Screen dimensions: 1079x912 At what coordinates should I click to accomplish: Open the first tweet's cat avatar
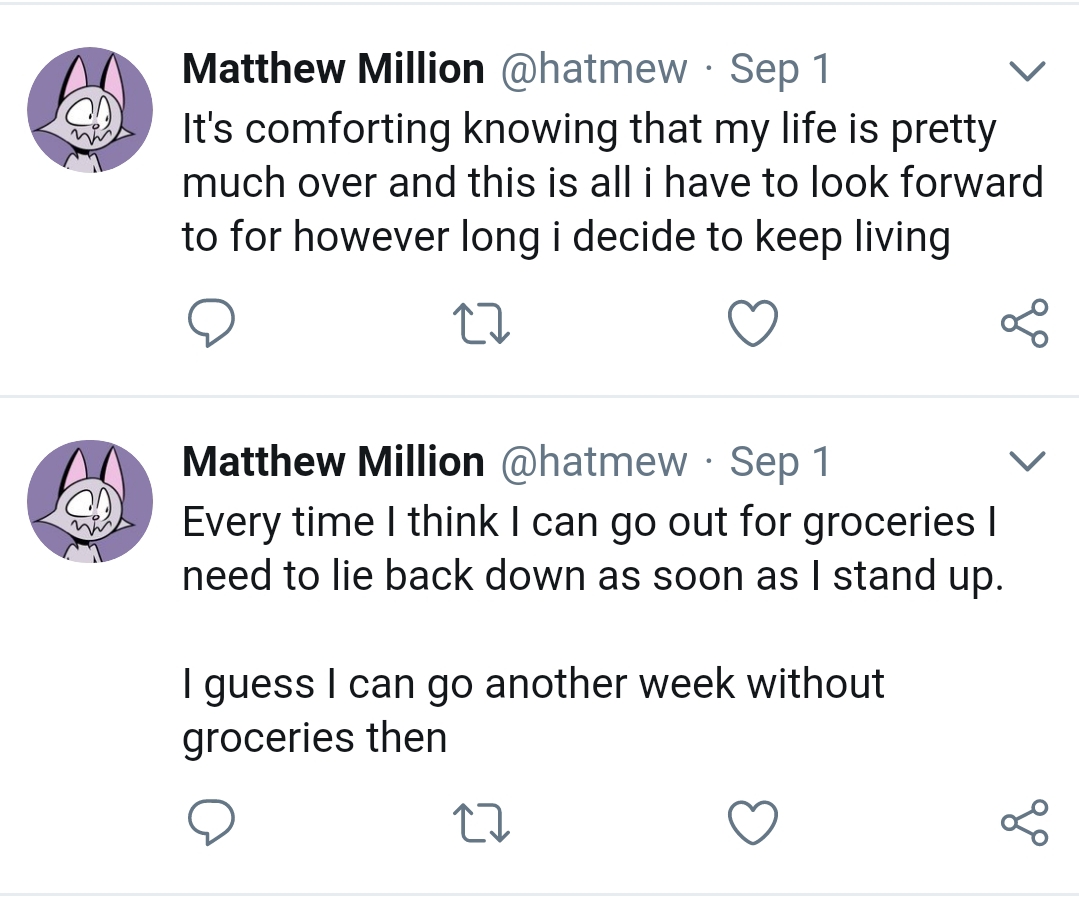click(91, 109)
